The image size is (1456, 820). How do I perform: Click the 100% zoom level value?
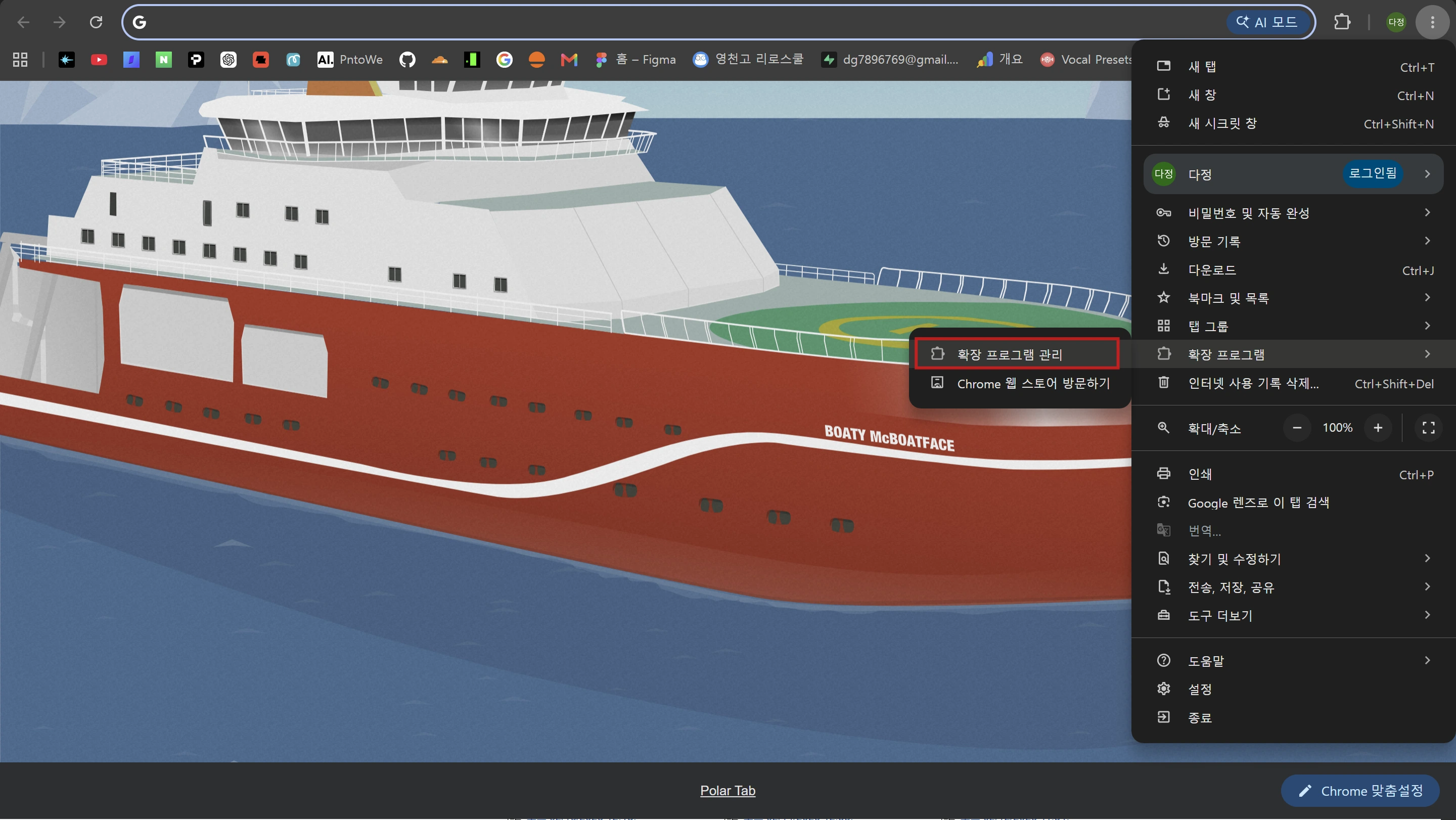point(1337,428)
